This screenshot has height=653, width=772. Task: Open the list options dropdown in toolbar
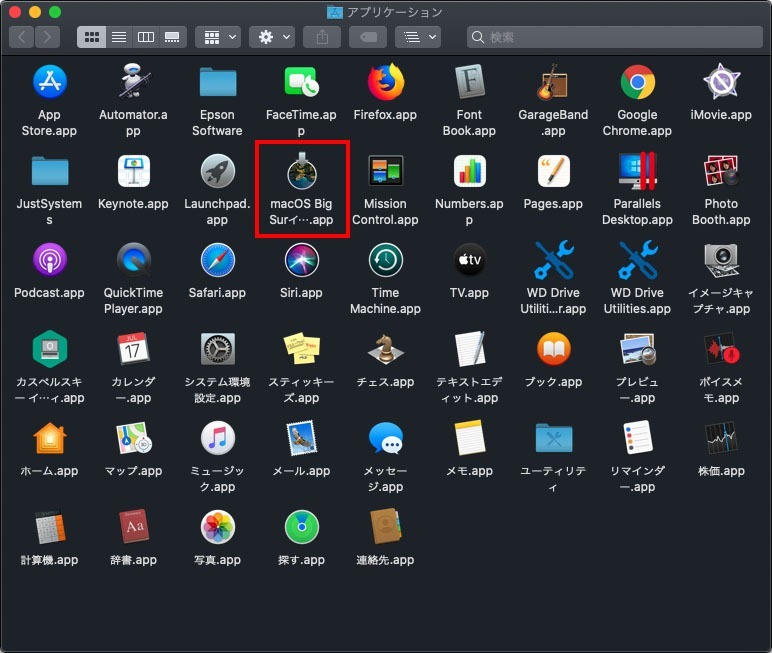coord(418,37)
